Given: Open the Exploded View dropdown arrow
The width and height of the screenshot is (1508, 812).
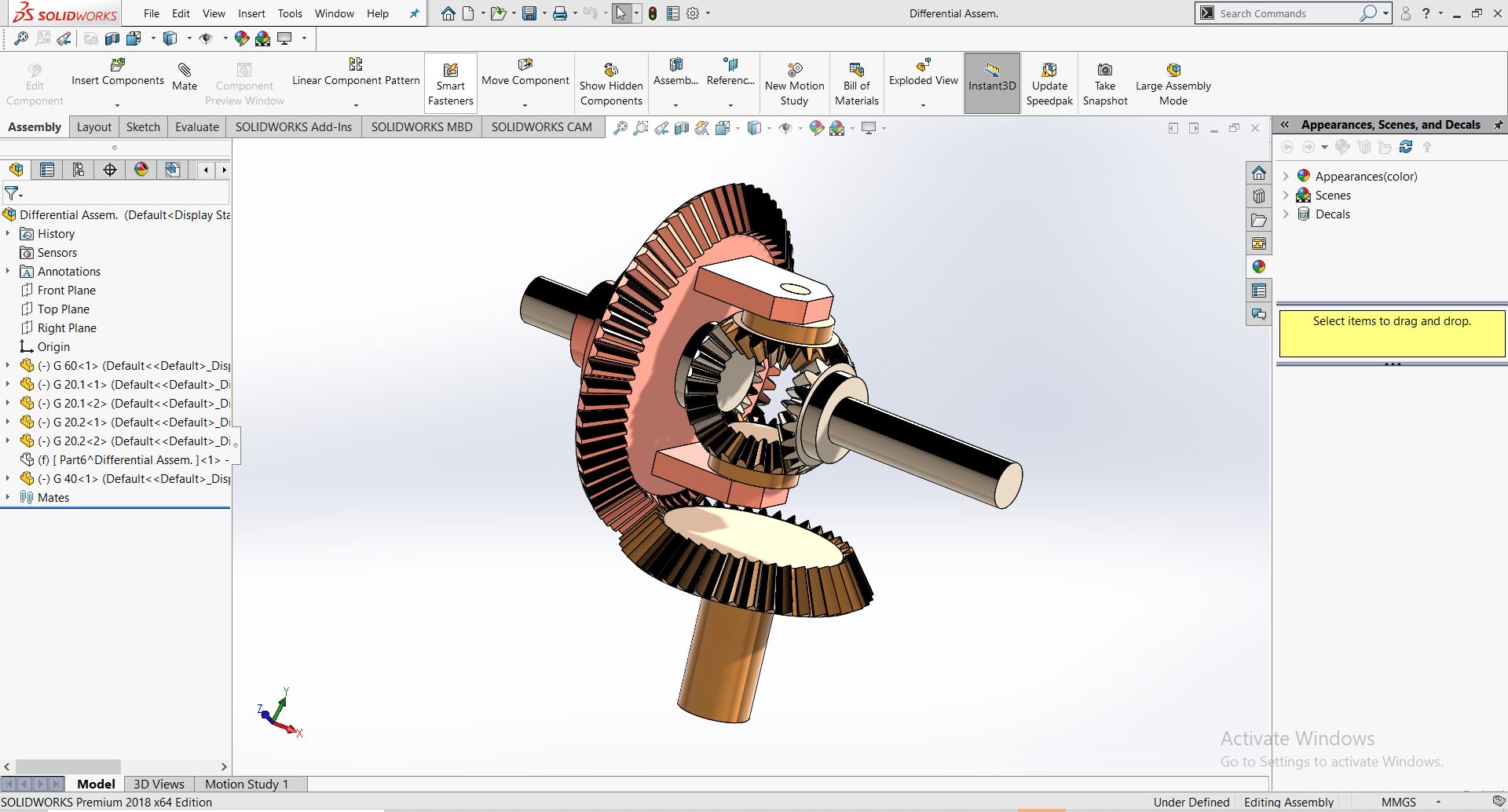Looking at the screenshot, I should pos(924,105).
